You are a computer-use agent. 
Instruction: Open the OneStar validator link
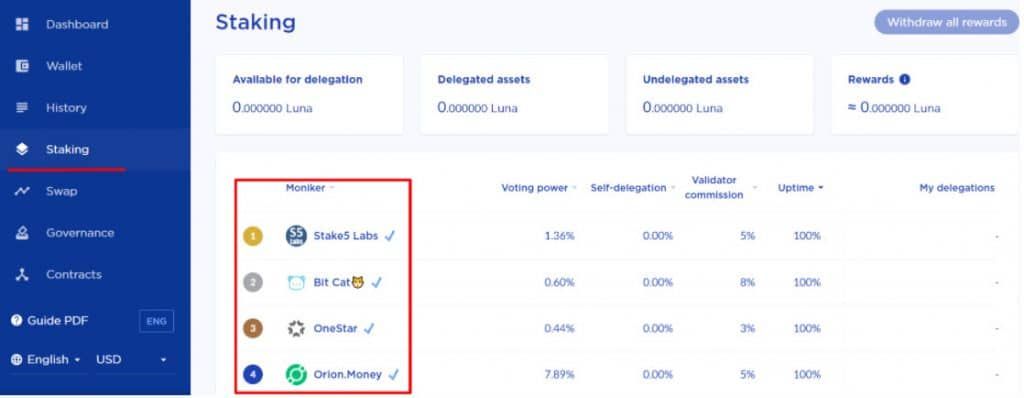[x=335, y=329]
